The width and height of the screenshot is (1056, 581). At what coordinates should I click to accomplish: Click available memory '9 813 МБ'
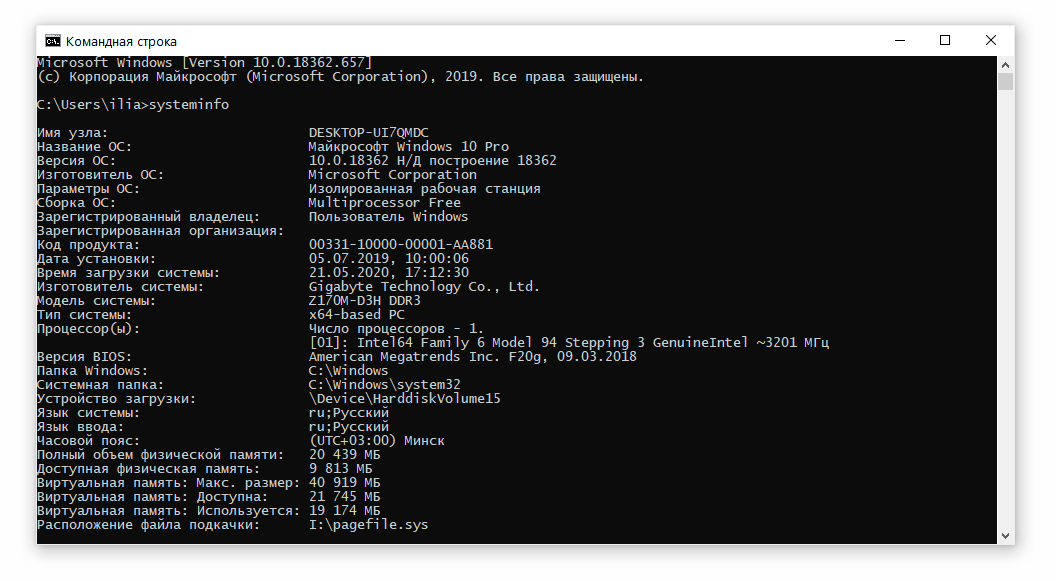340,469
